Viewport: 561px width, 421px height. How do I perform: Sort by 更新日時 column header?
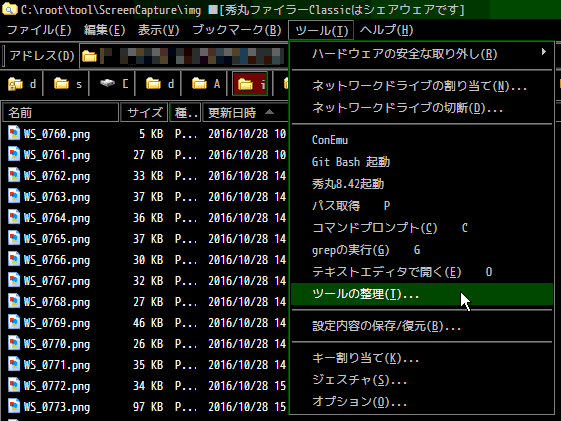pos(245,113)
